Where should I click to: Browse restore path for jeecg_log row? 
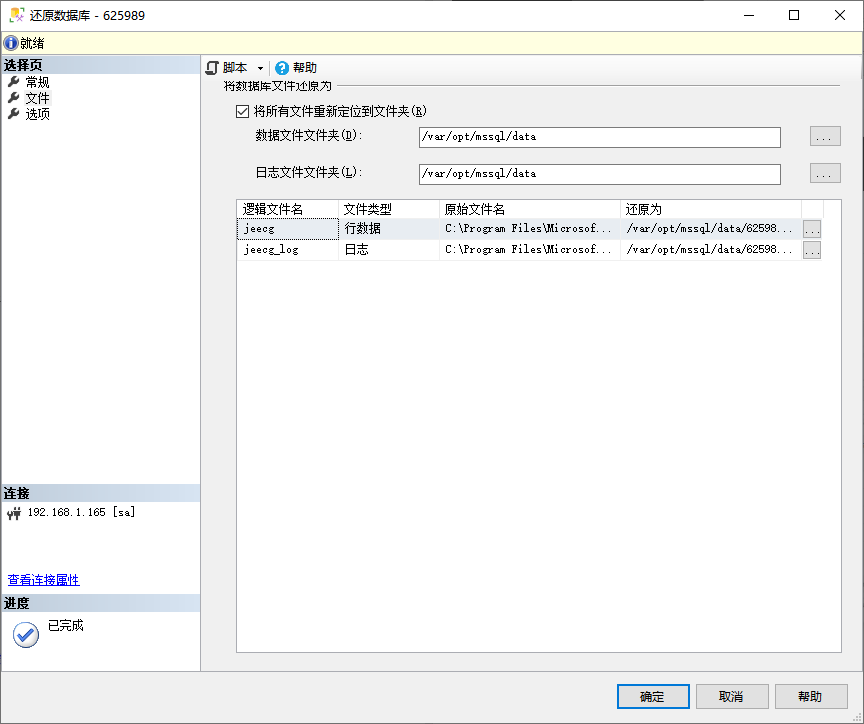(x=812, y=250)
